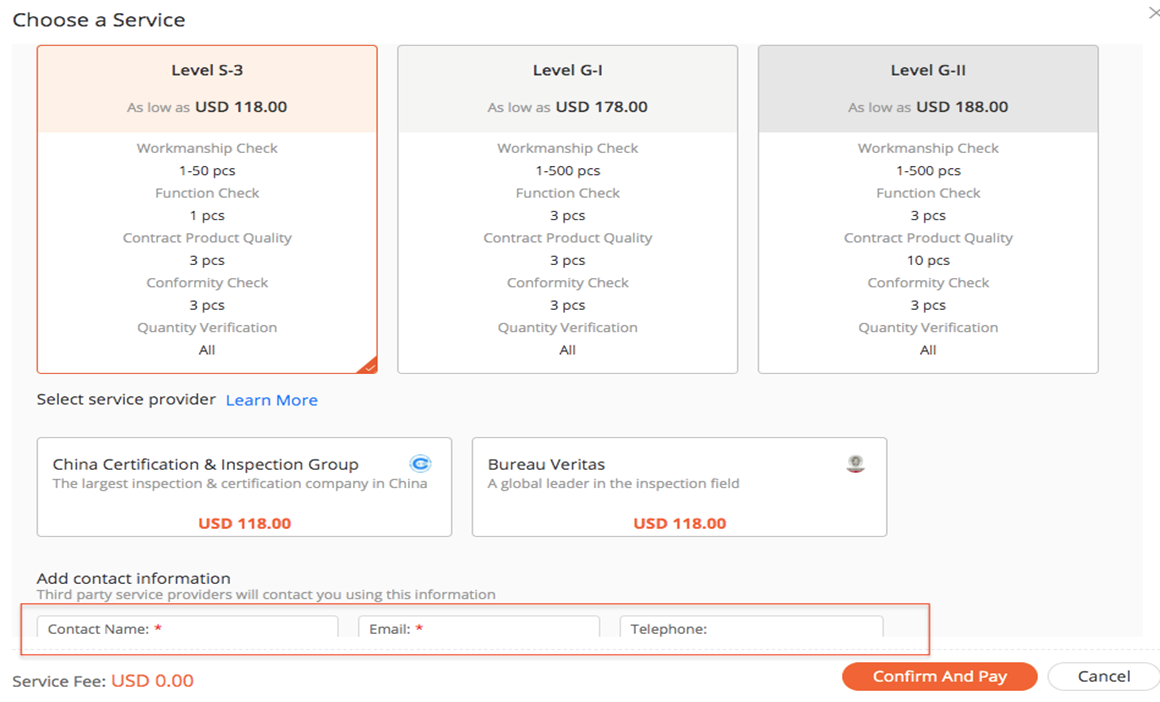Click the Cancel button
Viewport: 1160px width, 702px height.
[1104, 676]
